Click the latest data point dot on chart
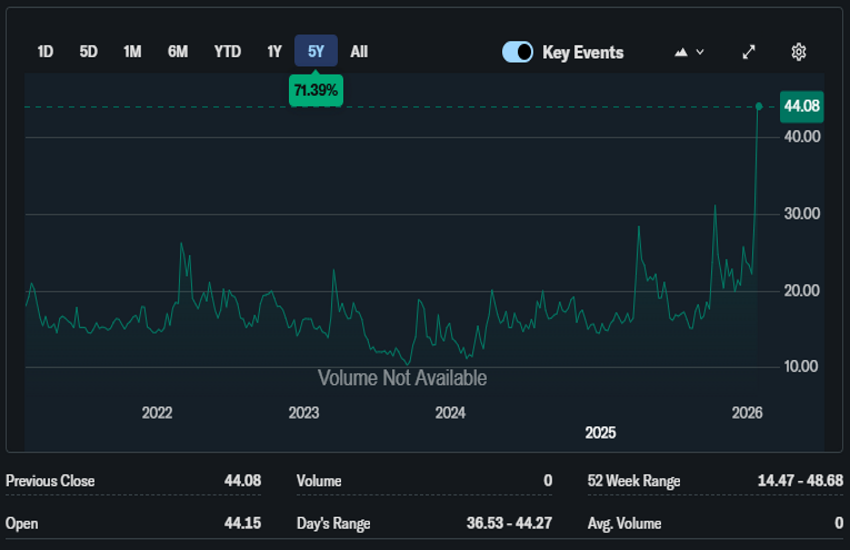 pos(759,106)
